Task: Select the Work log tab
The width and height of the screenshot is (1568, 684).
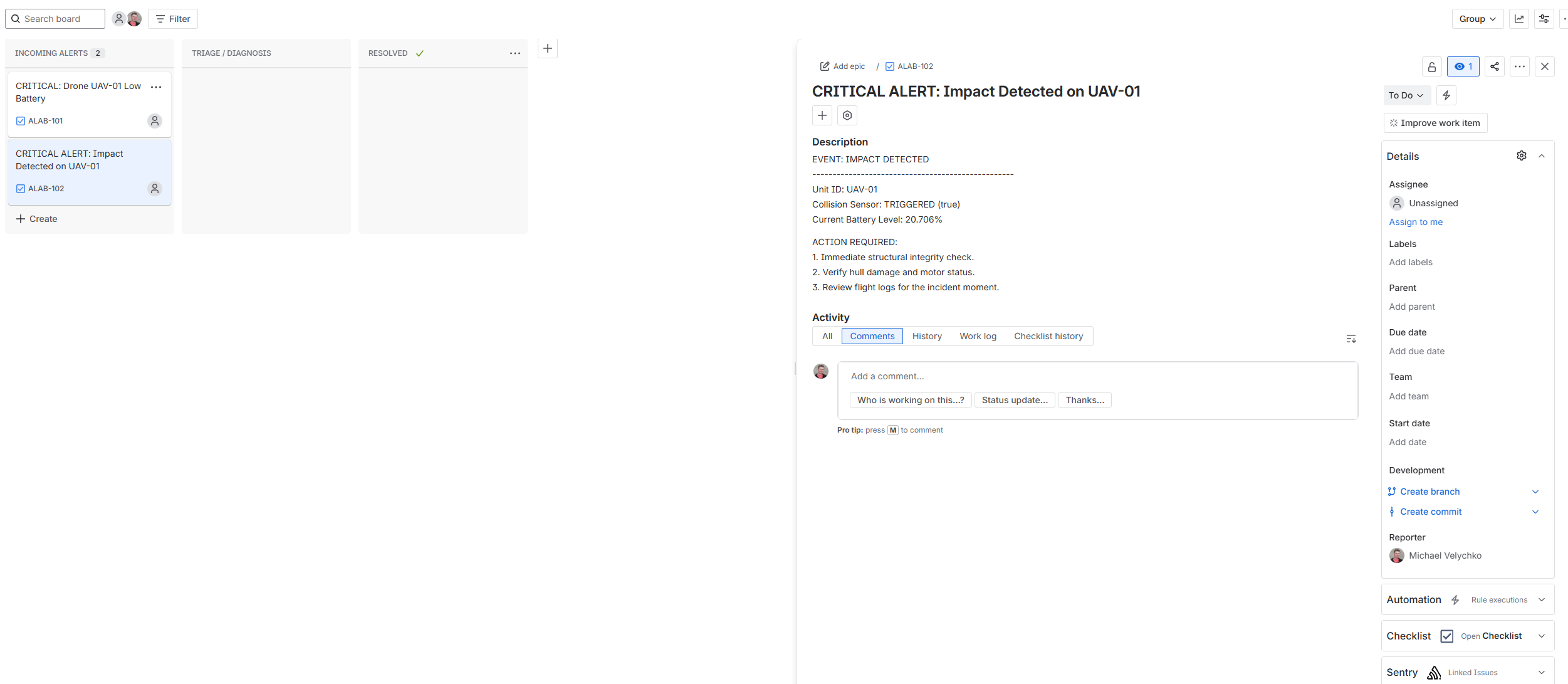Action: coord(977,336)
